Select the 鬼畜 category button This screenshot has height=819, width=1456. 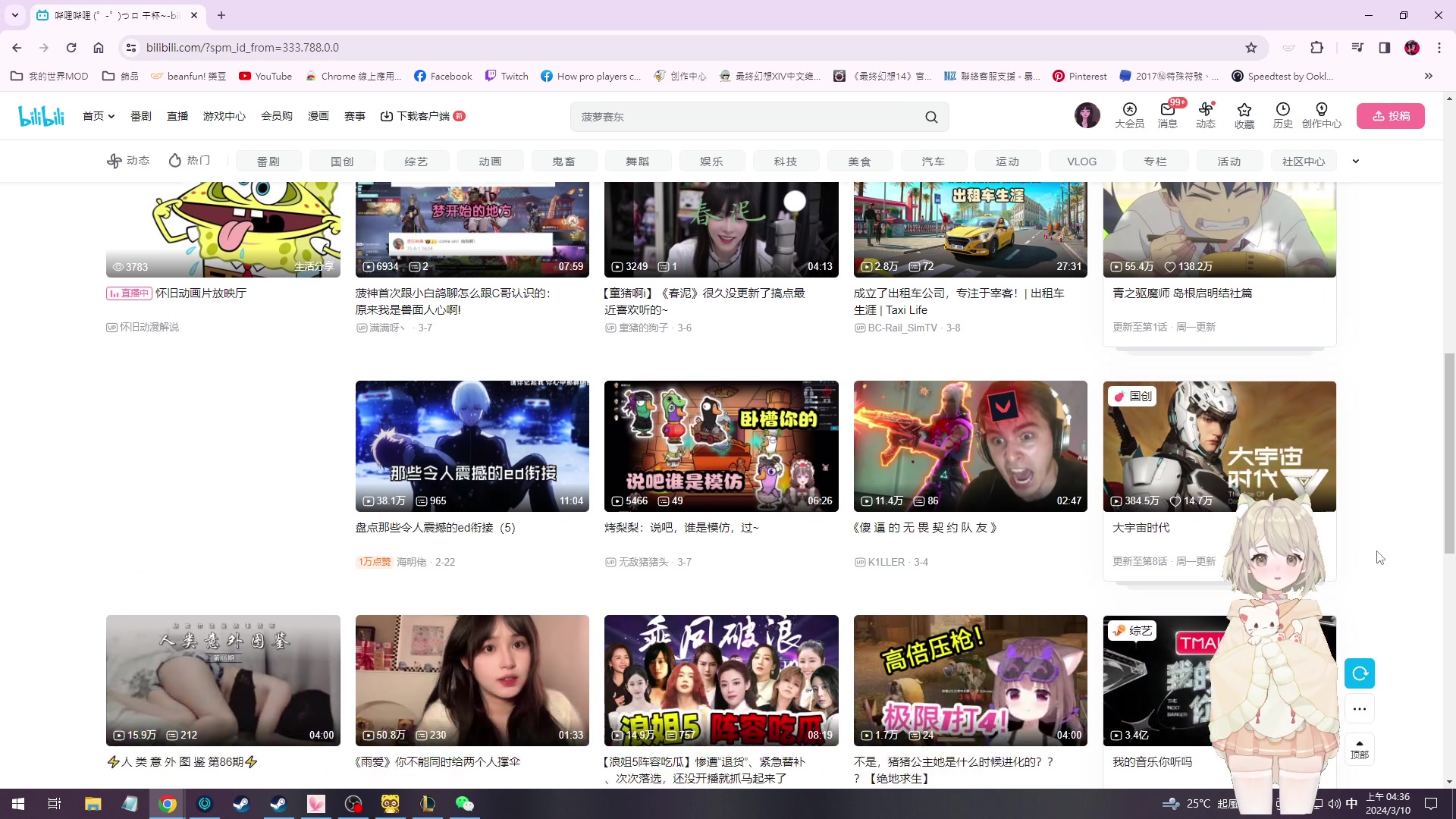click(x=564, y=162)
